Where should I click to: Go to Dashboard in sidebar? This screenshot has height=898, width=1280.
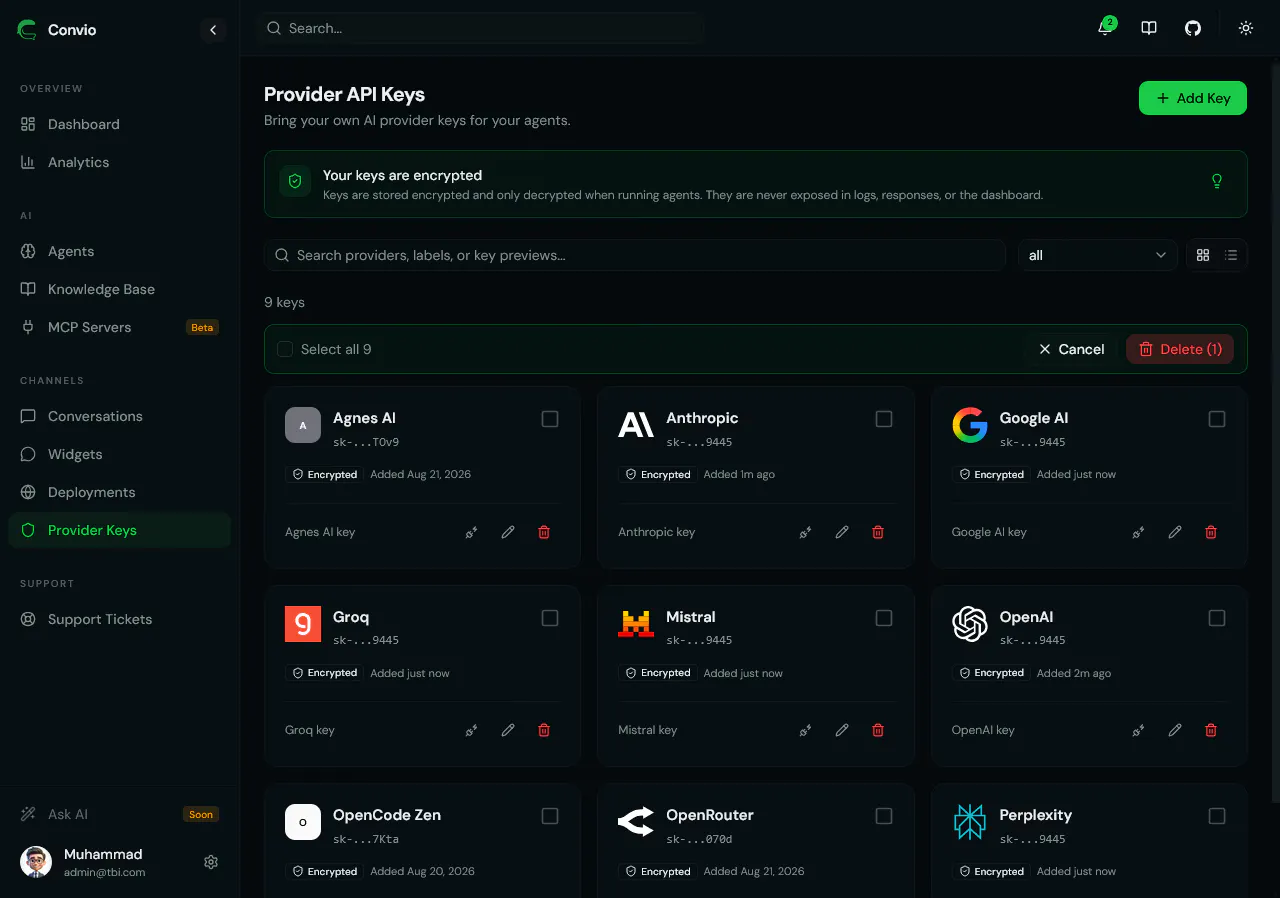[120, 124]
